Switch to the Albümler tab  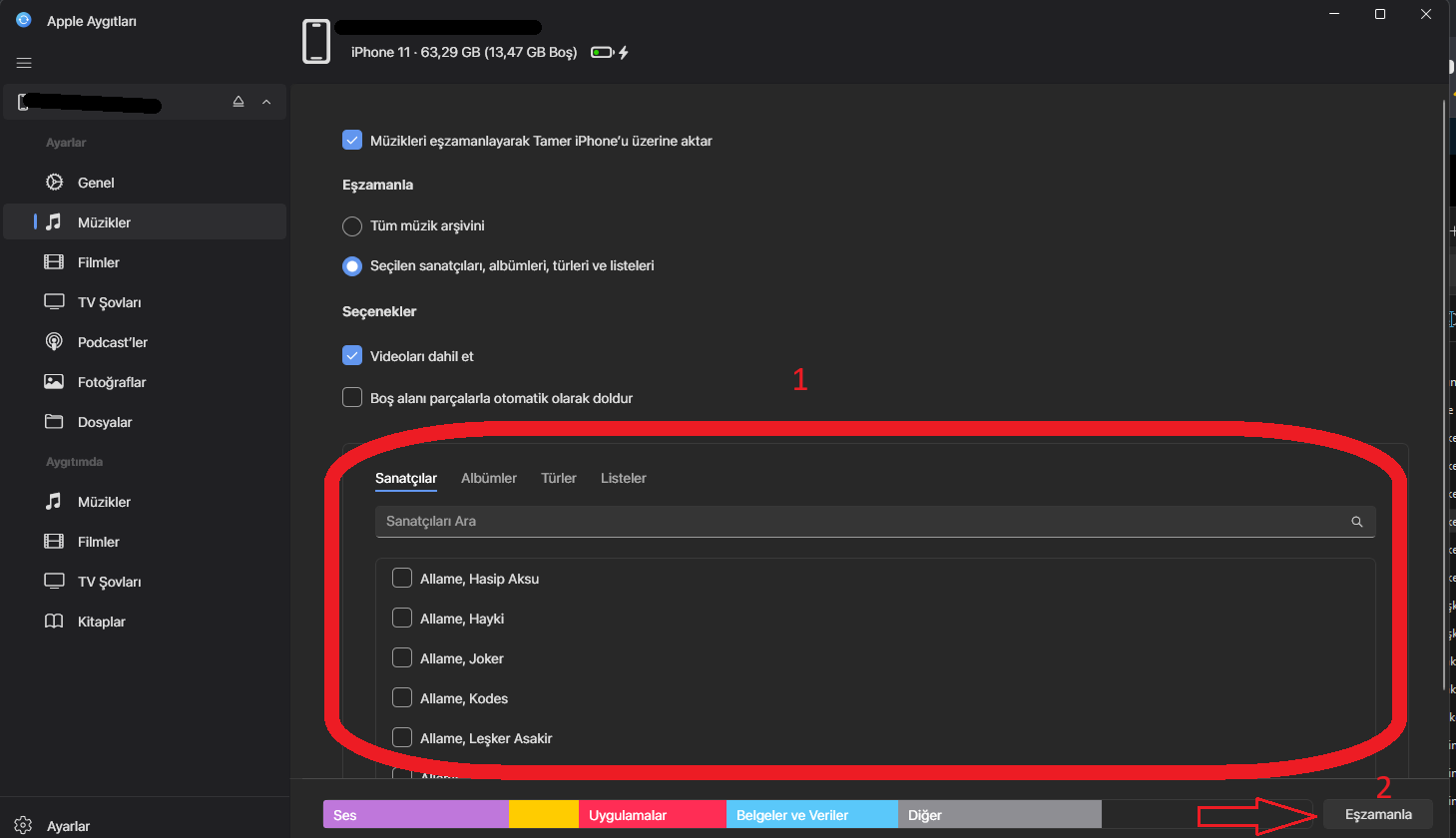tap(489, 479)
